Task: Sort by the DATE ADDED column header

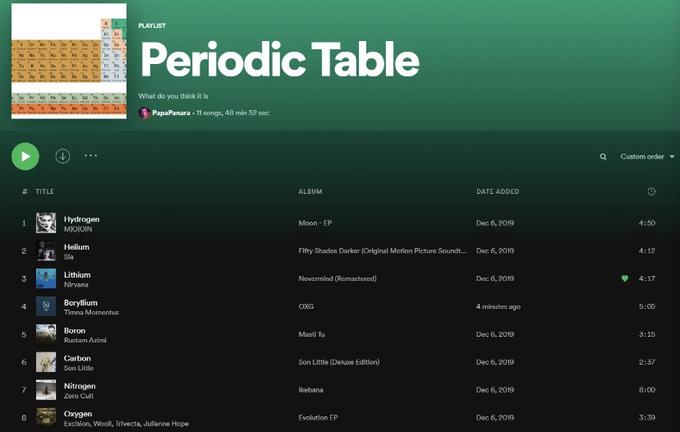Action: pyautogui.click(x=497, y=191)
